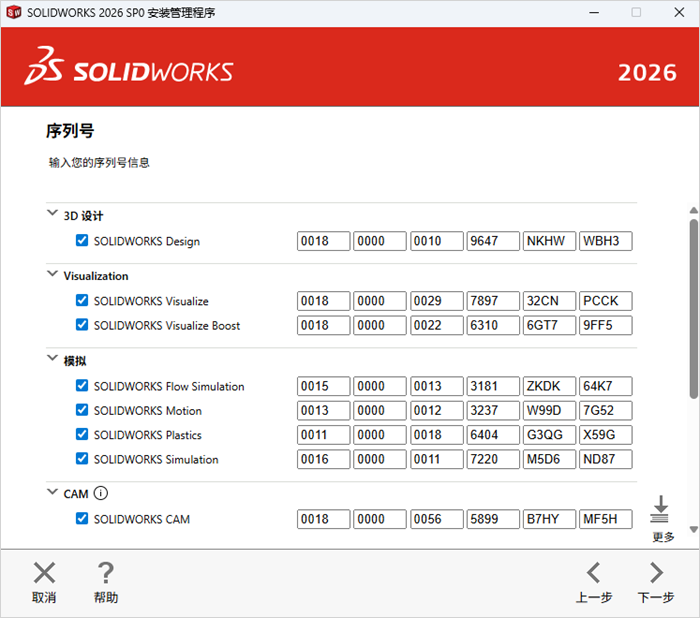Viewport: 700px width, 618px height.
Task: Click Motion serial field containing W99D
Action: (549, 411)
